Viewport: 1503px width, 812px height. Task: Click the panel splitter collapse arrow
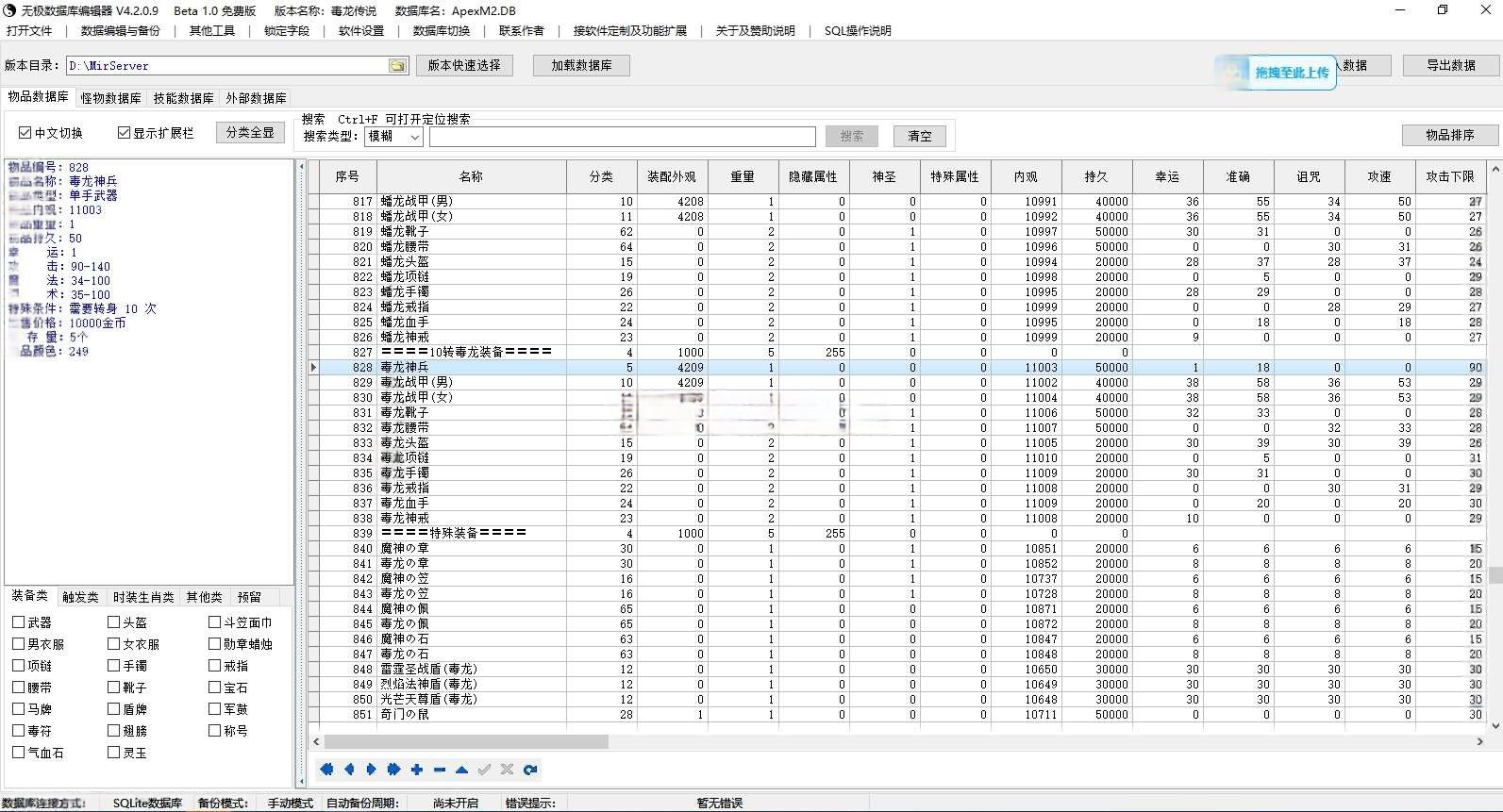(302, 167)
